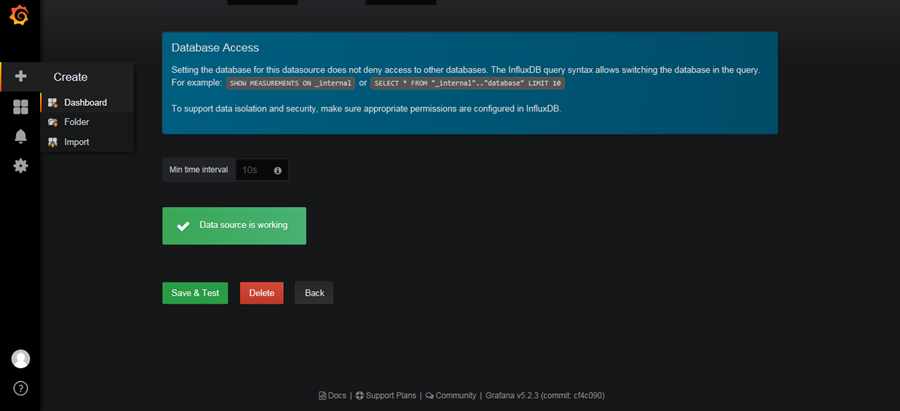Click the SHOW MEASUREMENTS ON _internal code snippet
The width and height of the screenshot is (900, 411).
(x=290, y=83)
